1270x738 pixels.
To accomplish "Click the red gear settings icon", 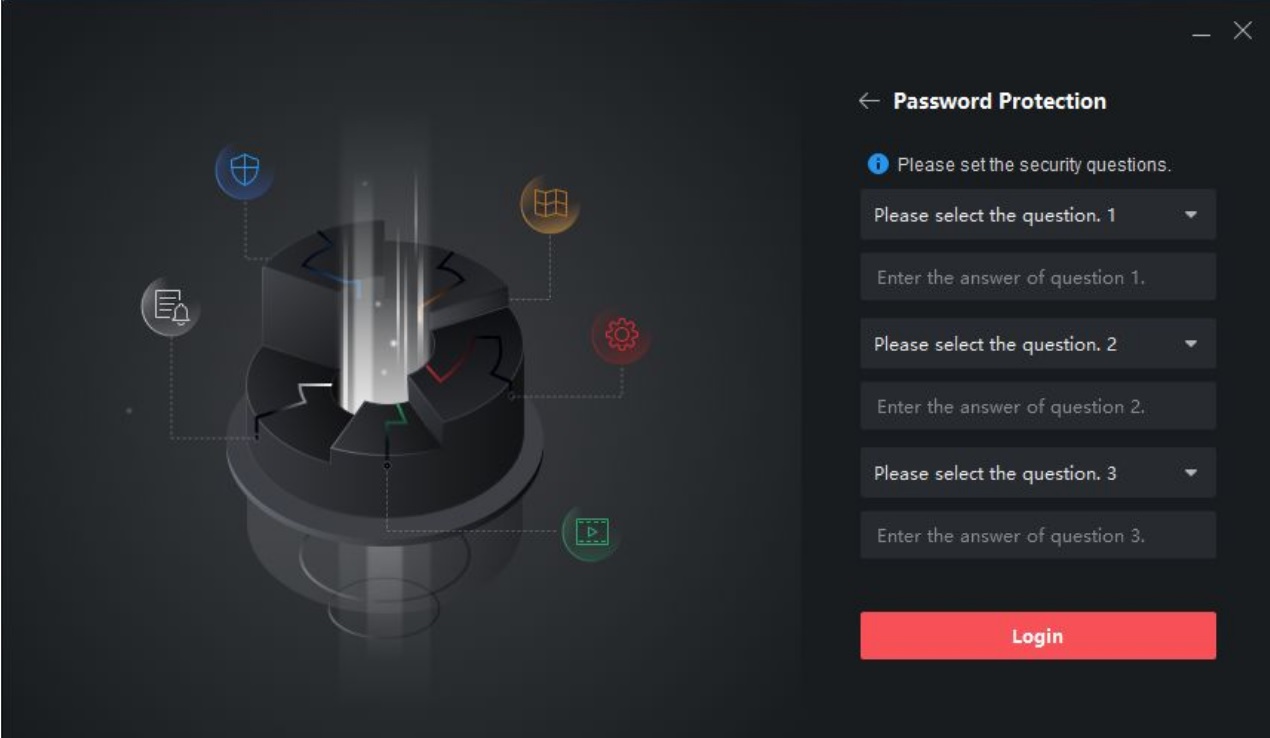I will [621, 336].
